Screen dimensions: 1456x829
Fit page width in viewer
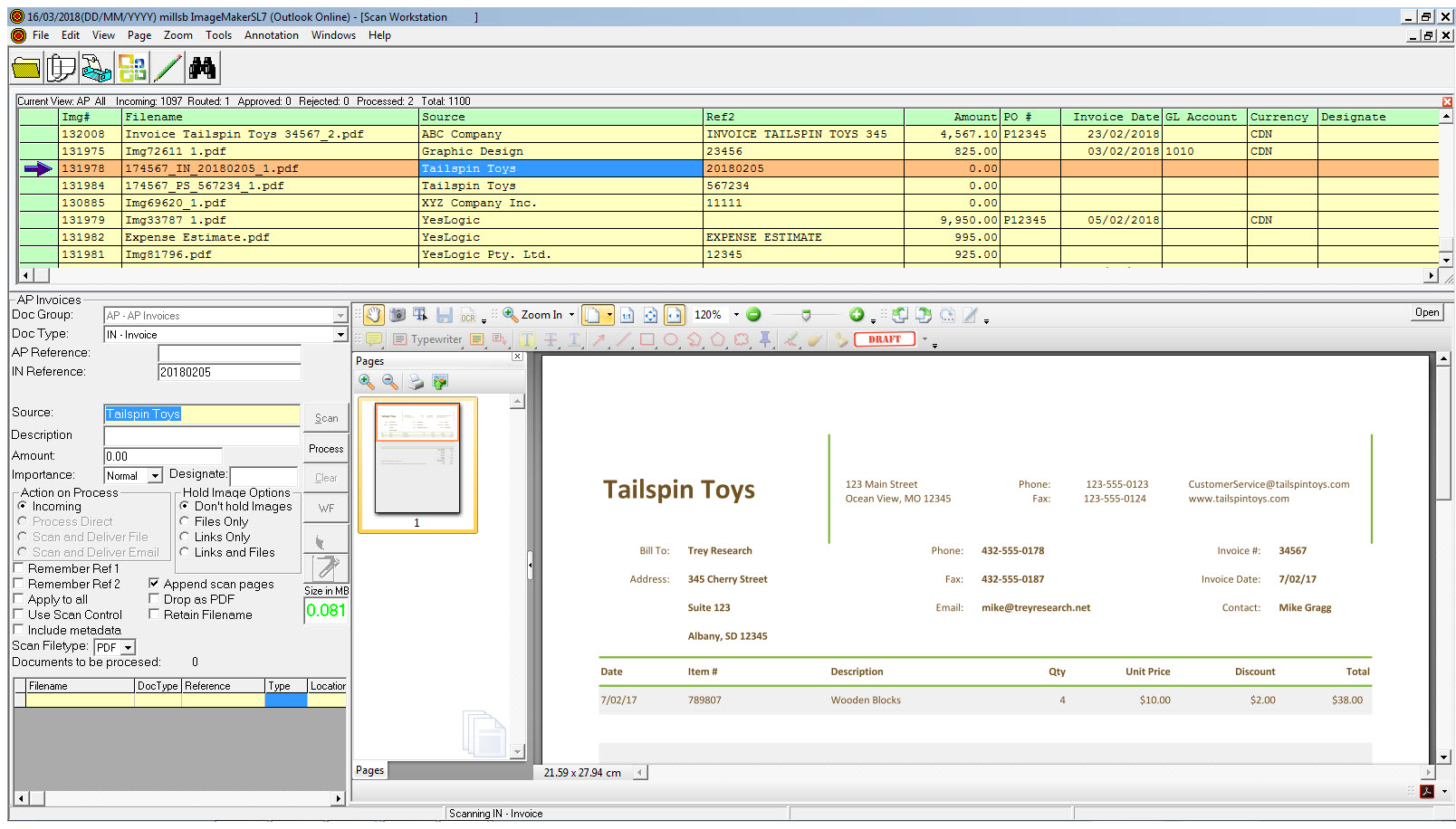[675, 315]
